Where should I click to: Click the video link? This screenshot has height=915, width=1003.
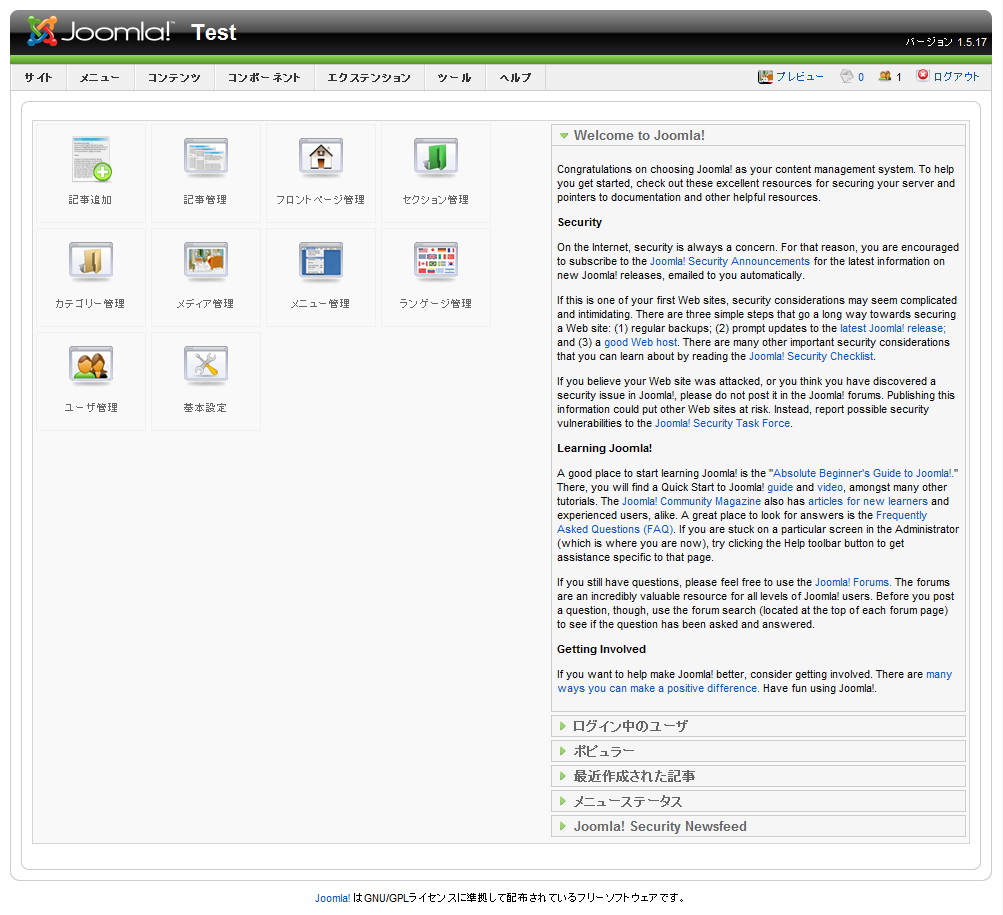pos(830,487)
